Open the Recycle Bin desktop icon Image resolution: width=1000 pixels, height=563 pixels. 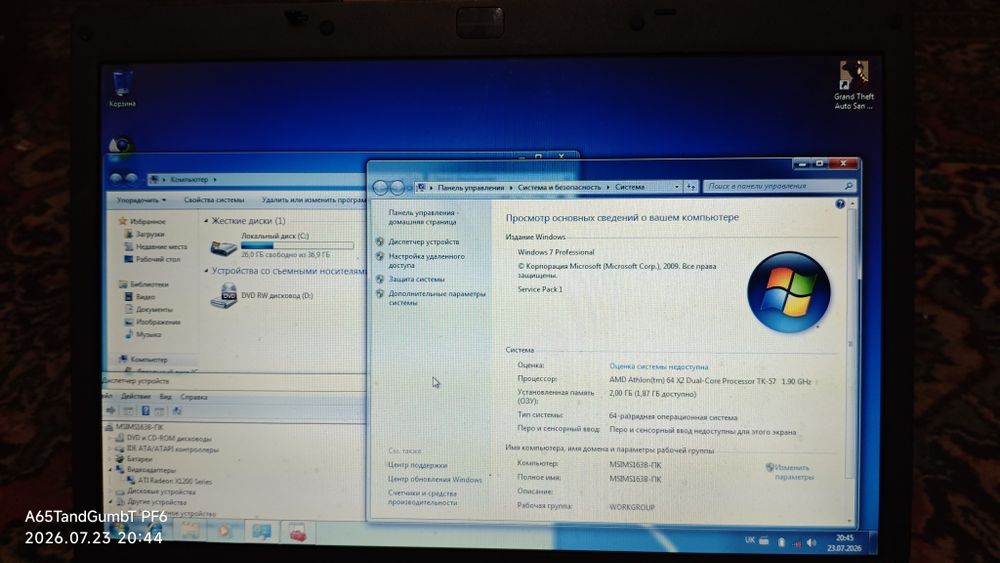coord(122,89)
